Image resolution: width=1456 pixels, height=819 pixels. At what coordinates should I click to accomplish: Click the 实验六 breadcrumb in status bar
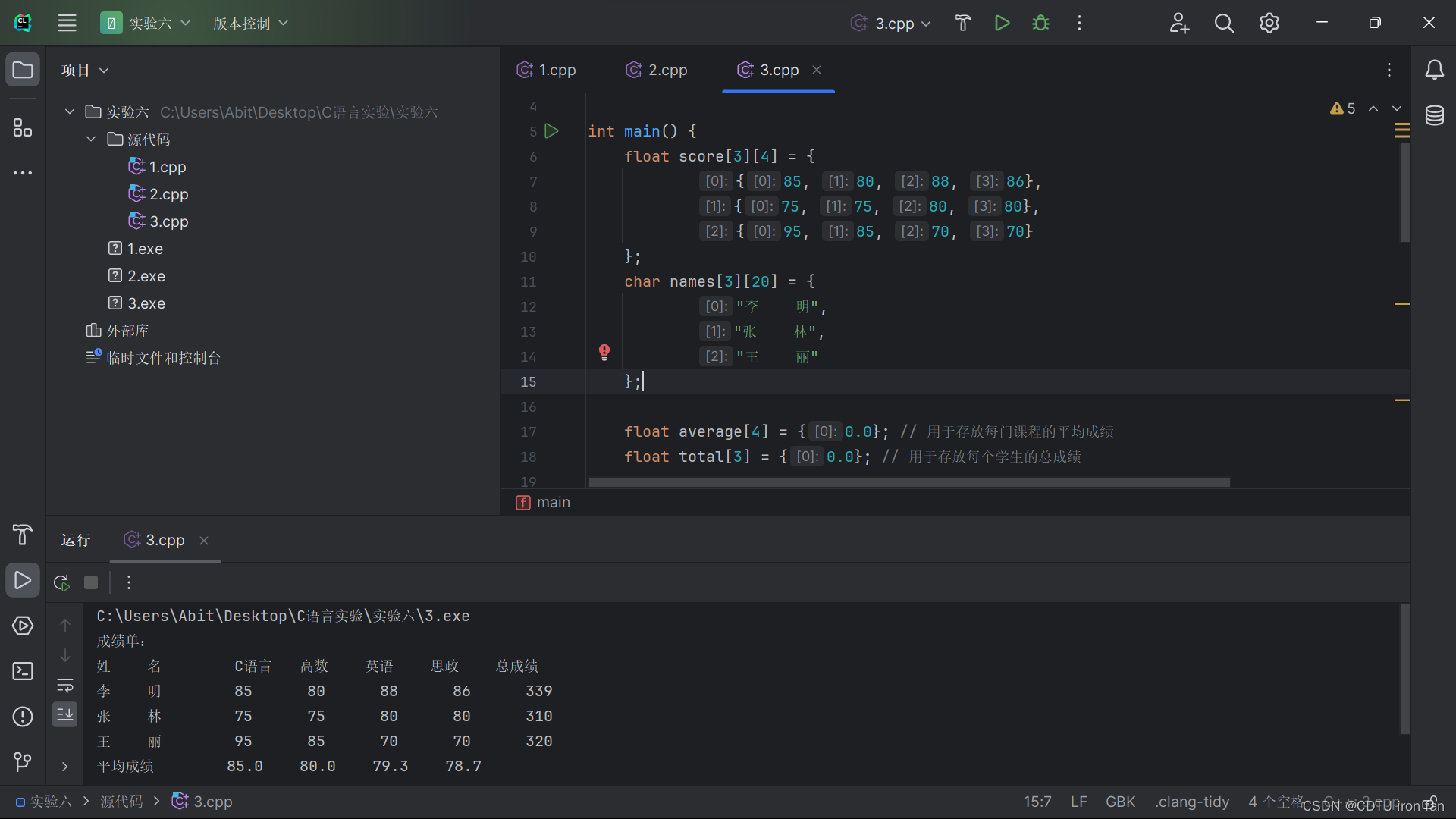44,802
